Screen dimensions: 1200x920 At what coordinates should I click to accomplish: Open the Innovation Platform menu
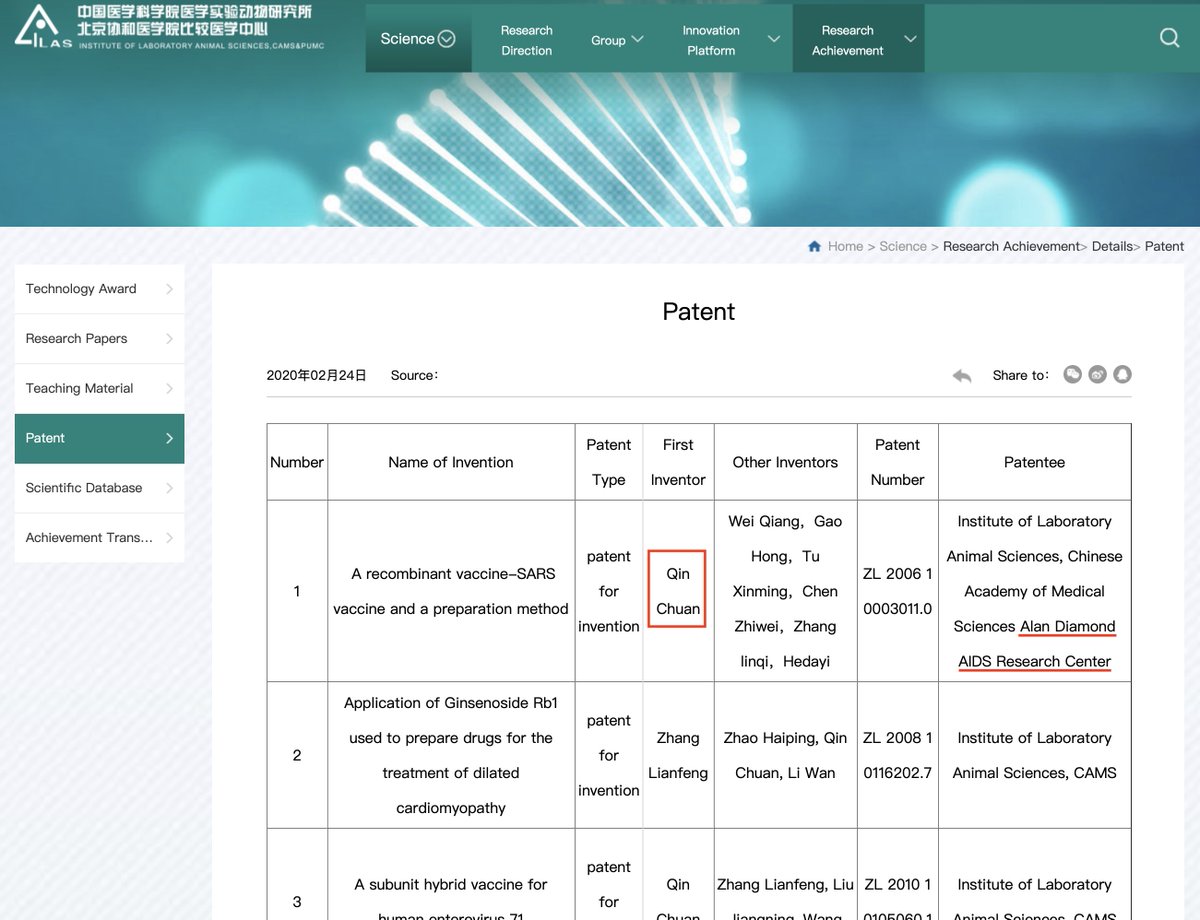point(711,40)
